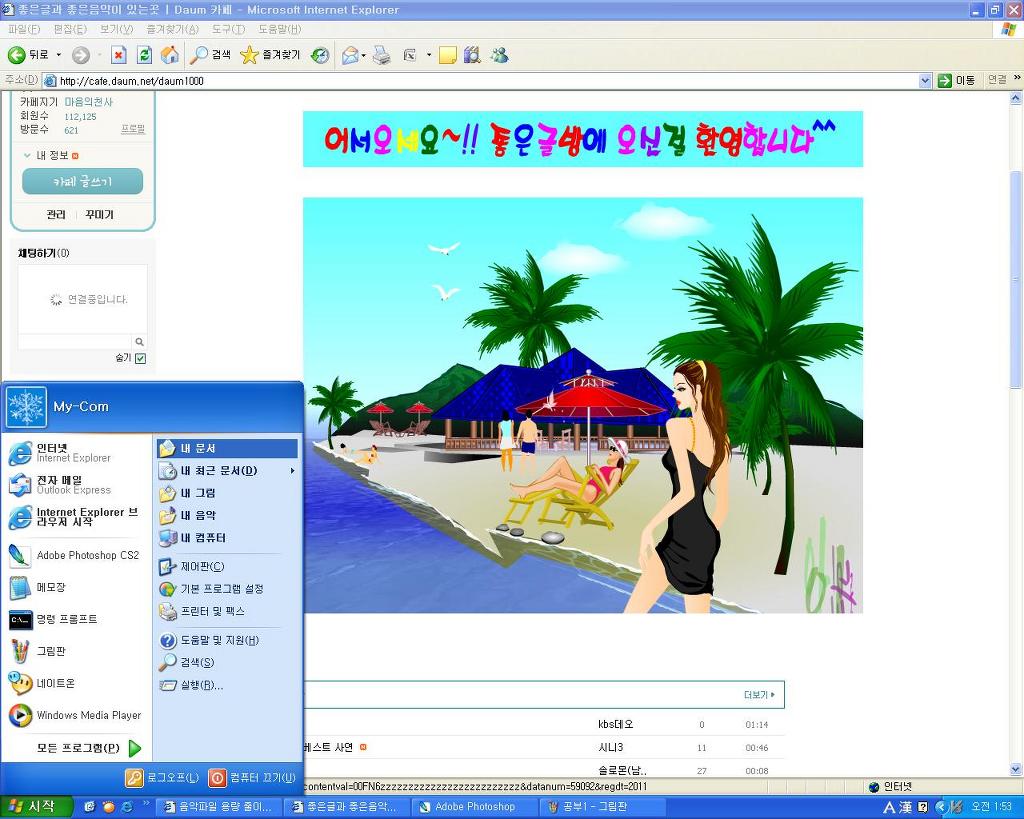Open 즐겨찾기 favorites star button
1024x819 pixels.
pos(270,55)
